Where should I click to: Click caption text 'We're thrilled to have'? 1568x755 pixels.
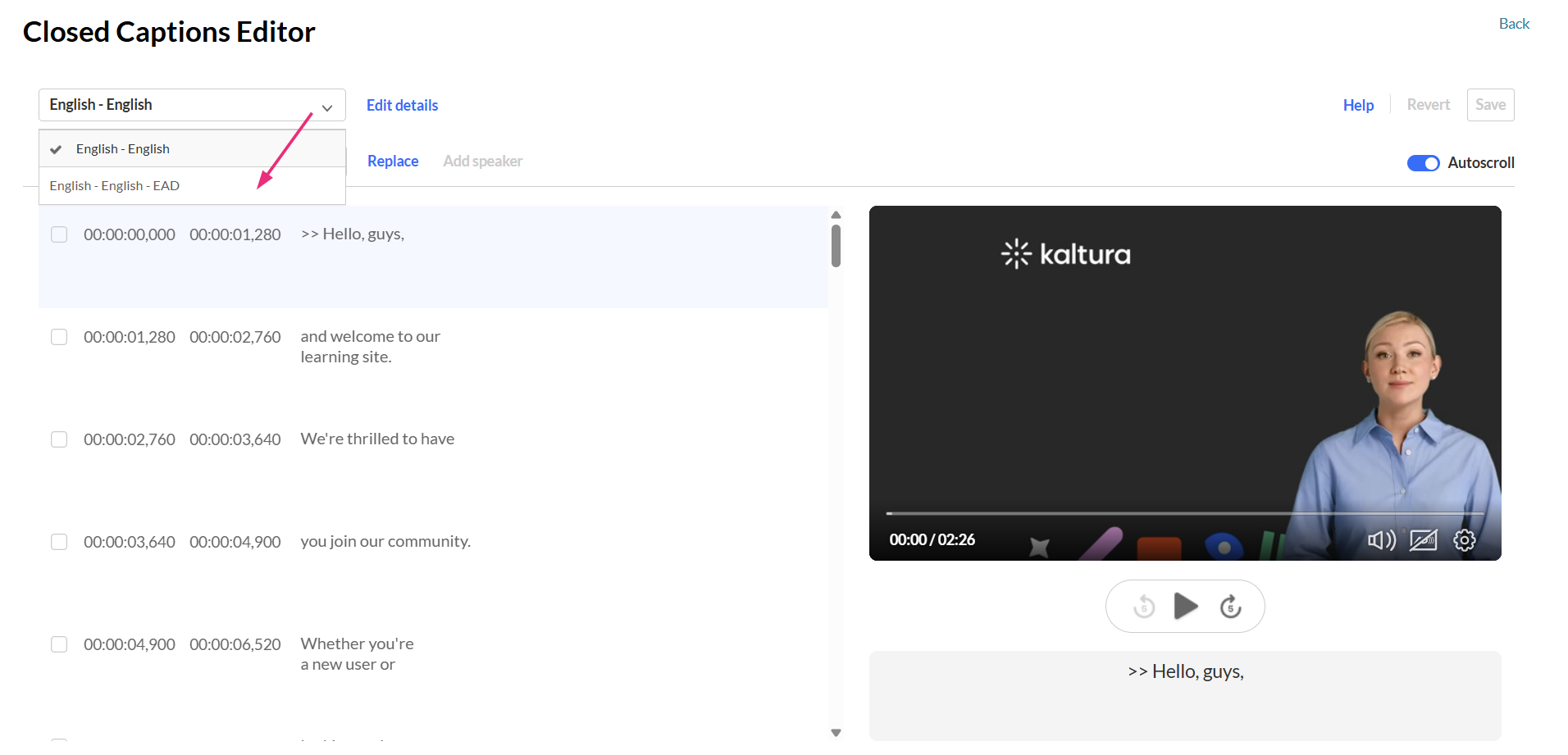tap(377, 439)
